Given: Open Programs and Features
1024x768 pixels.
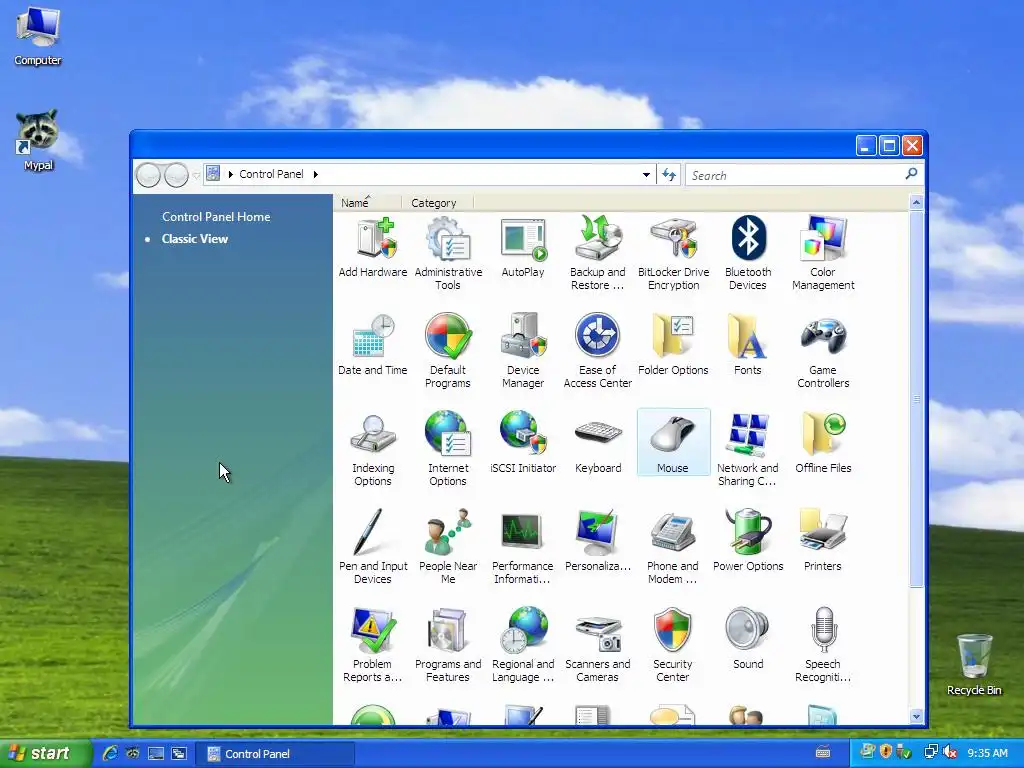Looking at the screenshot, I should click(x=448, y=645).
